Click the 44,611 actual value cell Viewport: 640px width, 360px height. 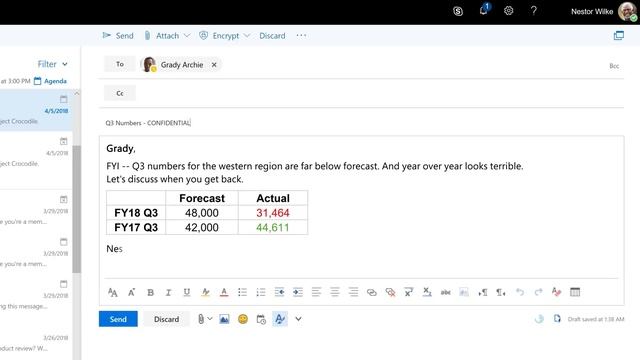pyautogui.click(x=273, y=228)
